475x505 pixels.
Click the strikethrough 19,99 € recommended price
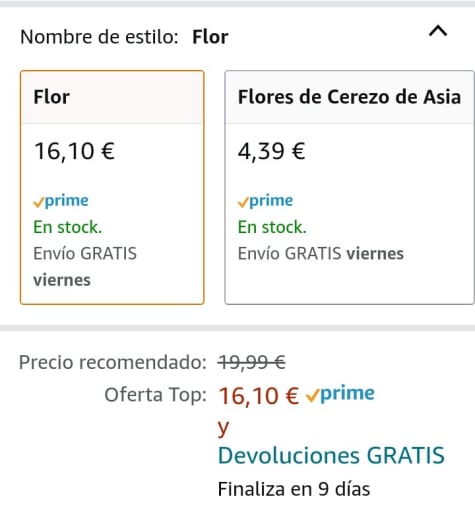[x=252, y=362]
